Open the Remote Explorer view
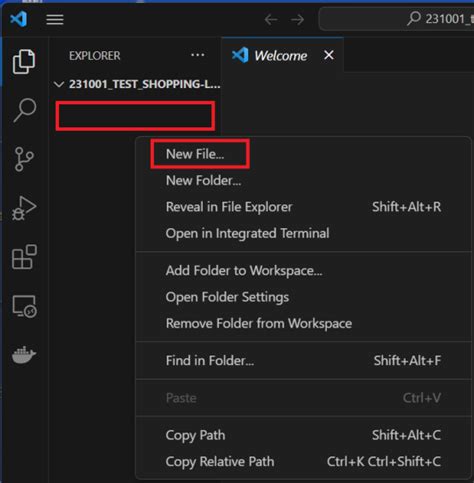 coord(24,306)
